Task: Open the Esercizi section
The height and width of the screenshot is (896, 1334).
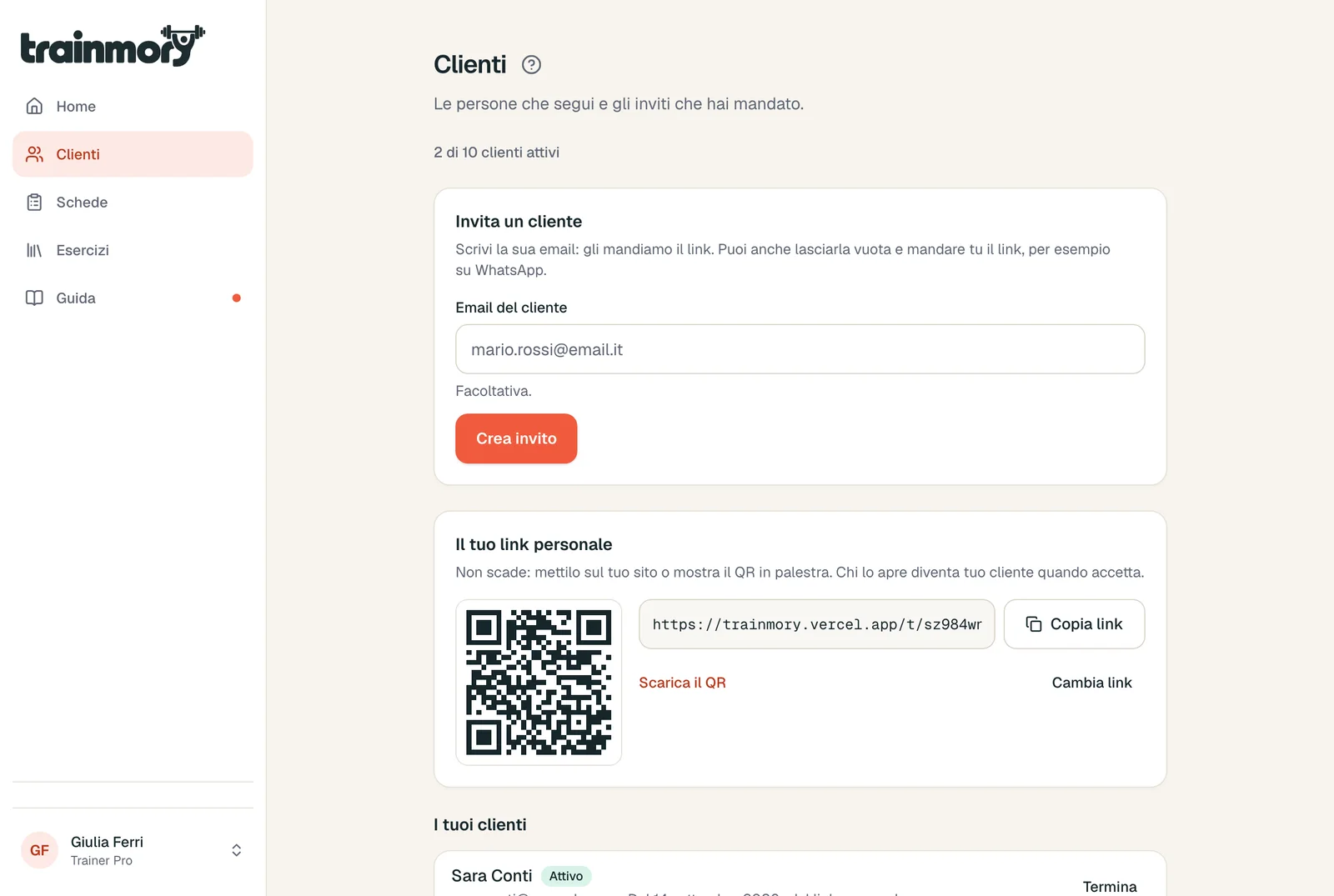Action: [x=133, y=250]
